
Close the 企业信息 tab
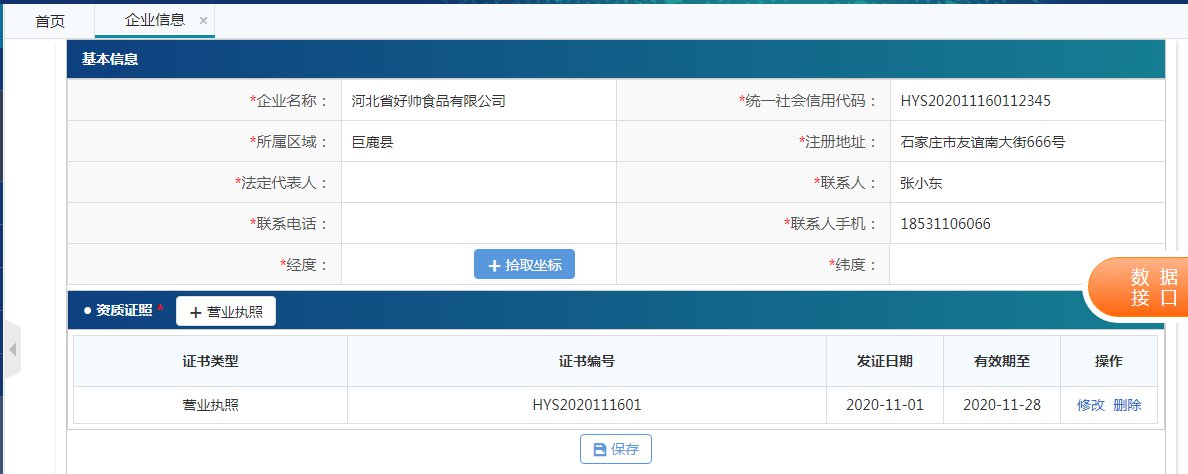(x=203, y=21)
